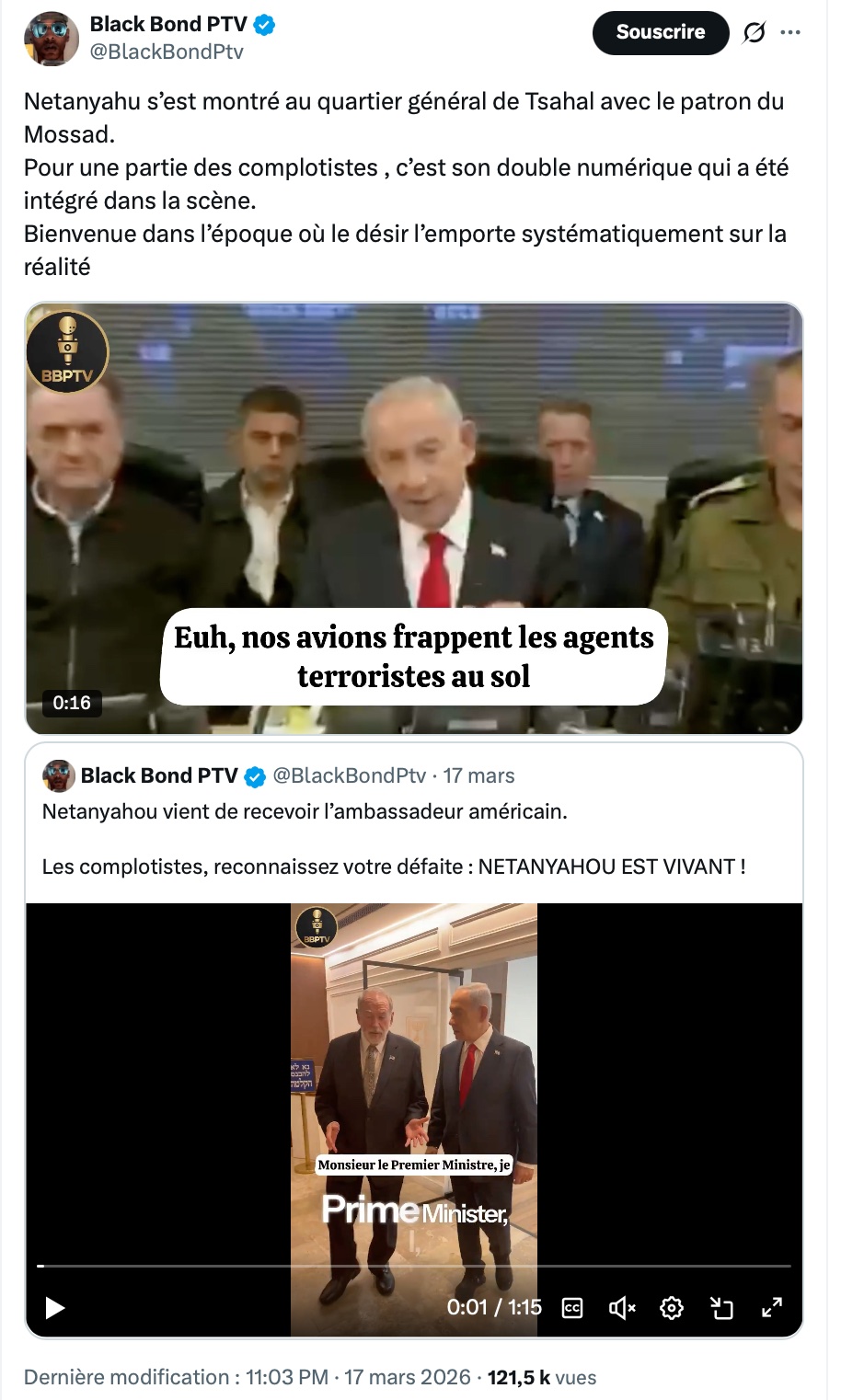Open quoted tweet author Black Bond PTV
Screen dimensions: 841x1400
pos(159,775)
